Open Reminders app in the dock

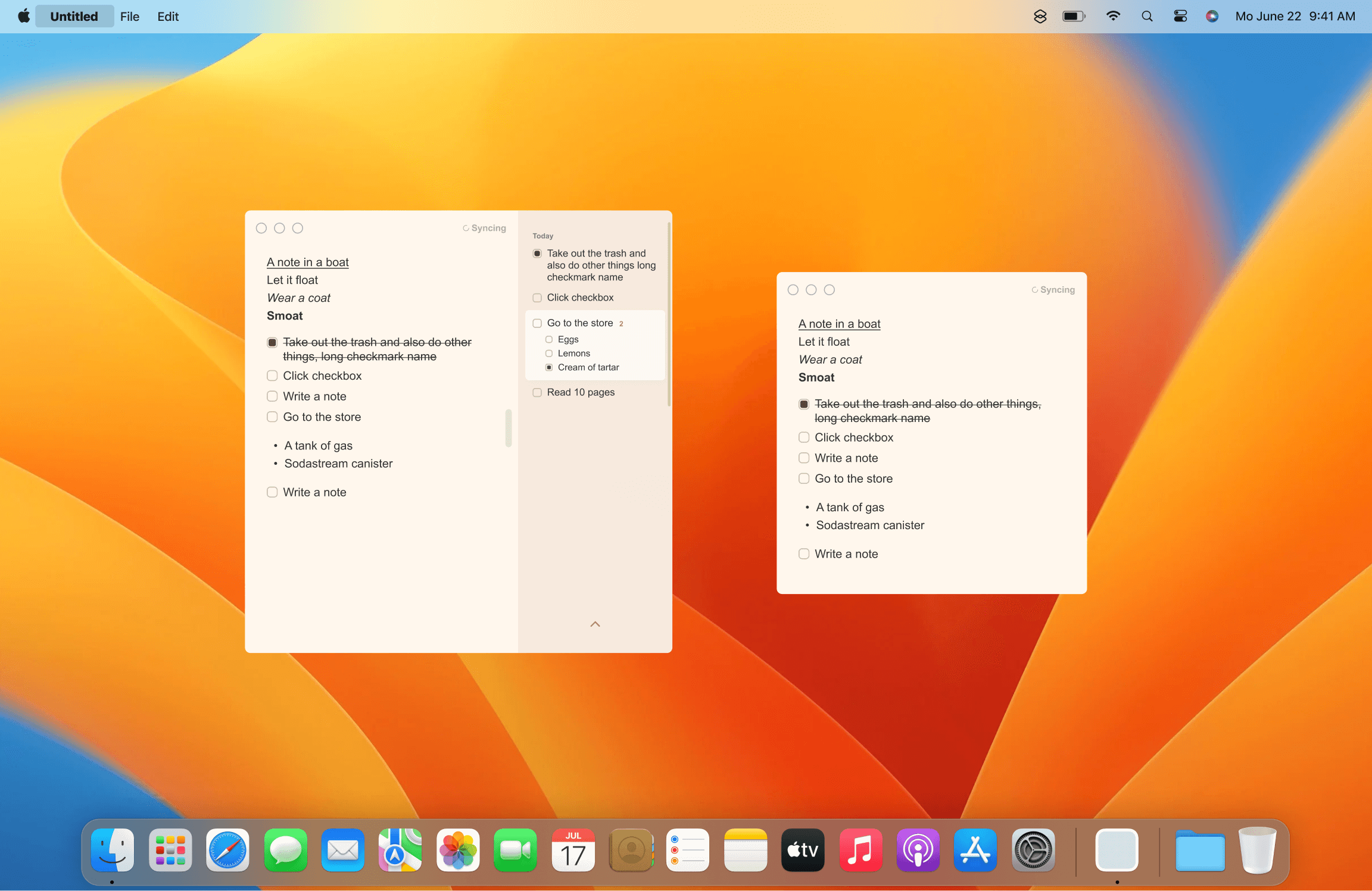(688, 850)
